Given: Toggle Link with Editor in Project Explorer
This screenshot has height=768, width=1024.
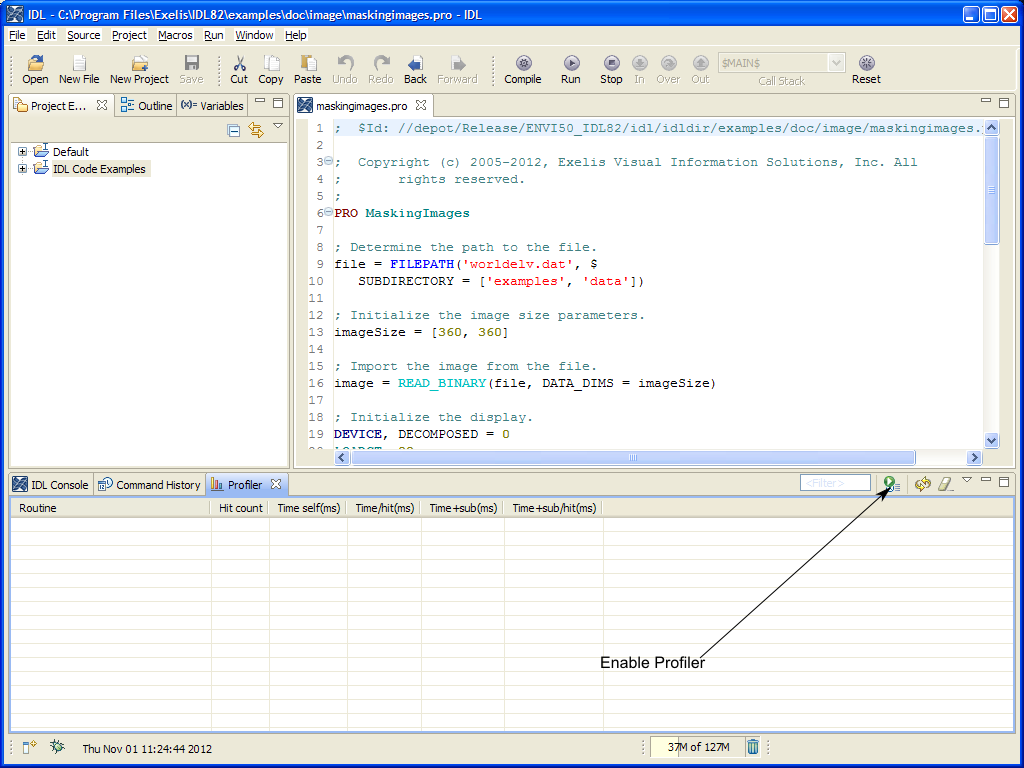Looking at the screenshot, I should click(256, 130).
